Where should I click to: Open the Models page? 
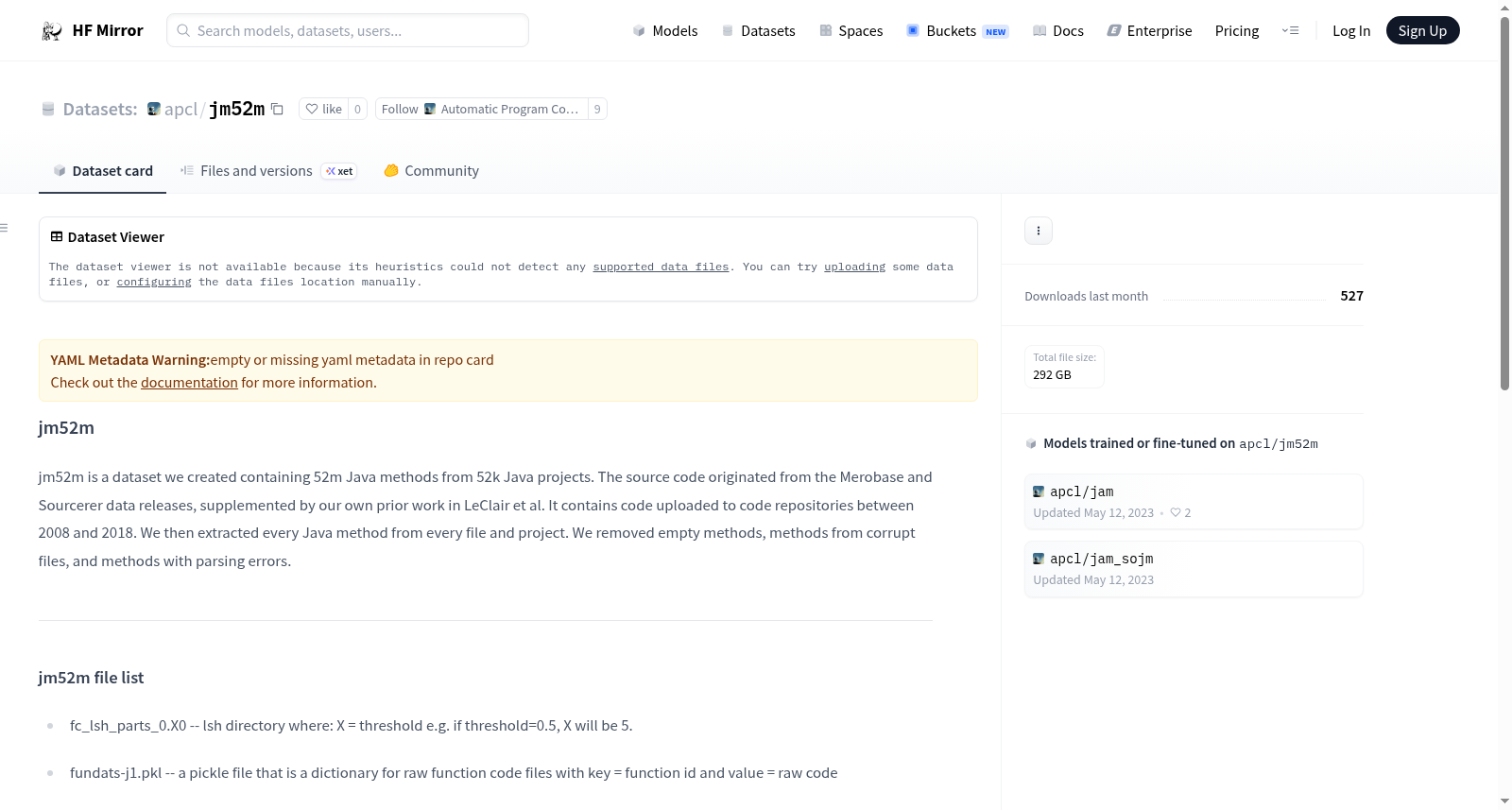tap(665, 31)
